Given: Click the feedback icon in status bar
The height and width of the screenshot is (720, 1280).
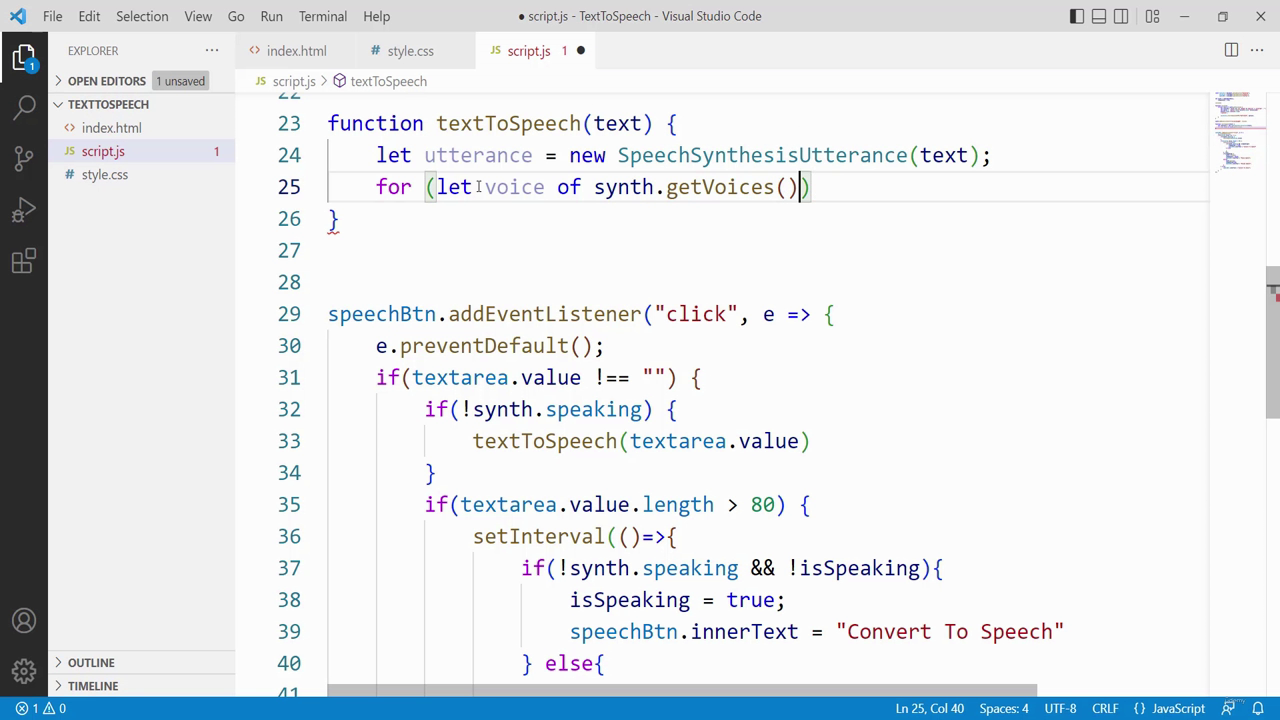Looking at the screenshot, I should tap(1228, 708).
